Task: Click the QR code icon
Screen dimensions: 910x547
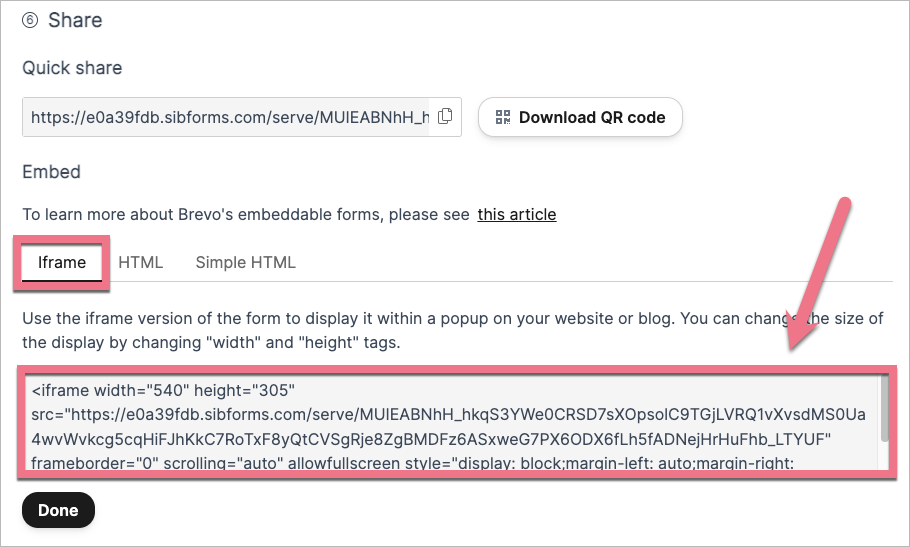Action: pyautogui.click(x=503, y=117)
